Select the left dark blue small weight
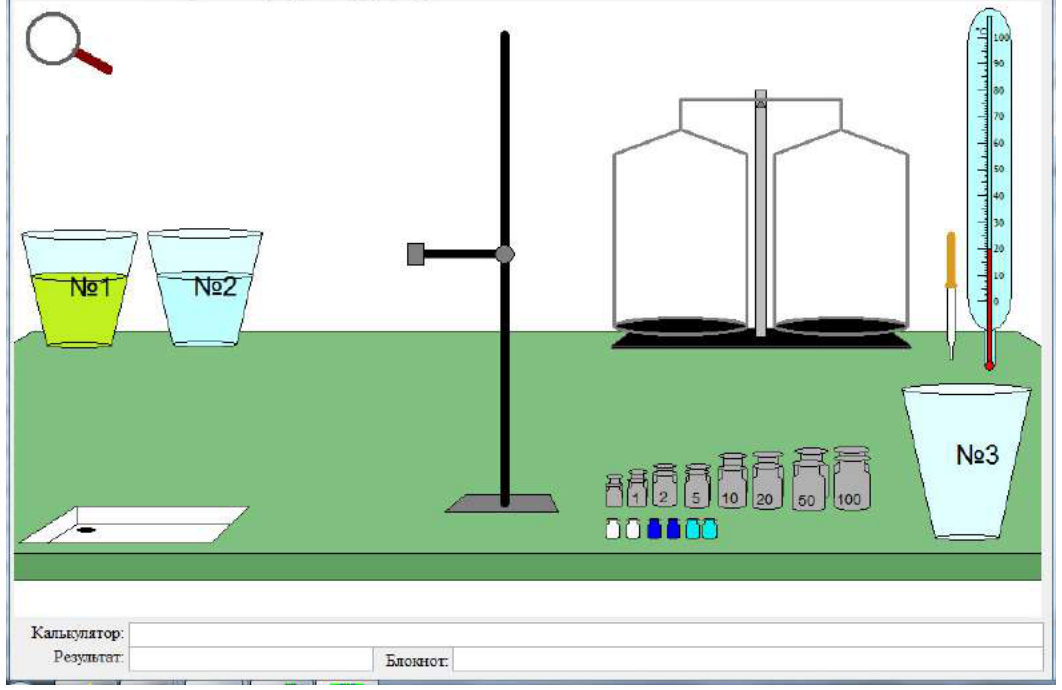Image resolution: width=1062 pixels, height=690 pixels. click(x=654, y=529)
